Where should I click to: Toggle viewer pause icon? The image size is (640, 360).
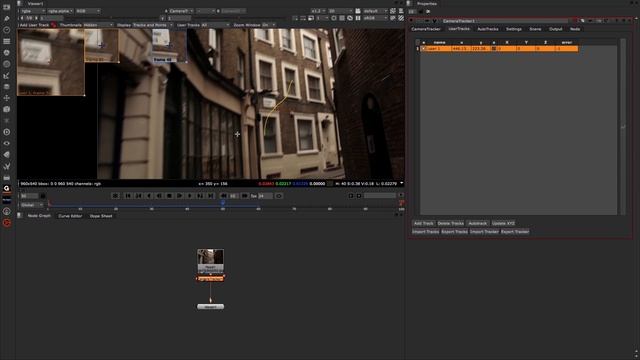[358, 18]
